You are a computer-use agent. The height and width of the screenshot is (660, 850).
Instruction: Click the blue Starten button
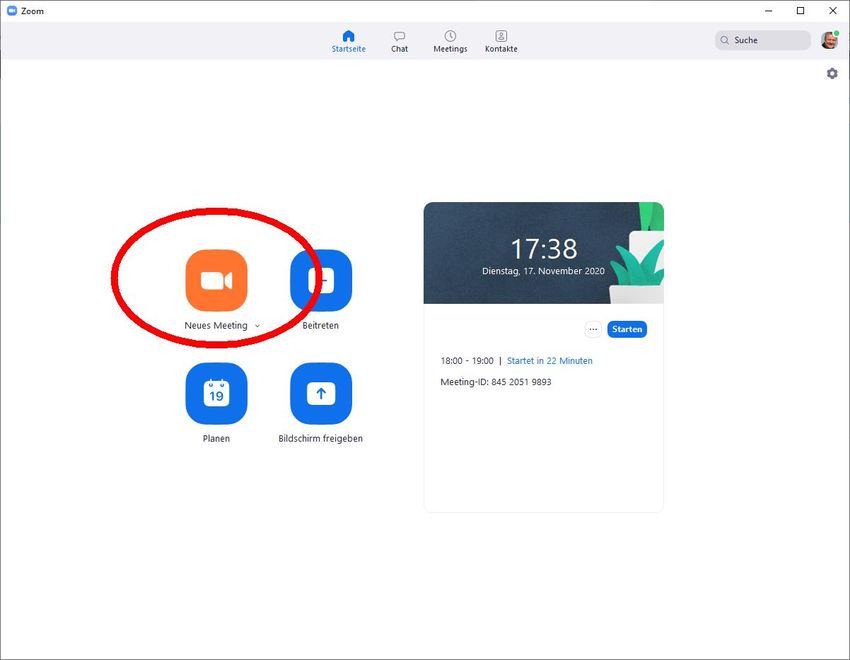pos(627,329)
